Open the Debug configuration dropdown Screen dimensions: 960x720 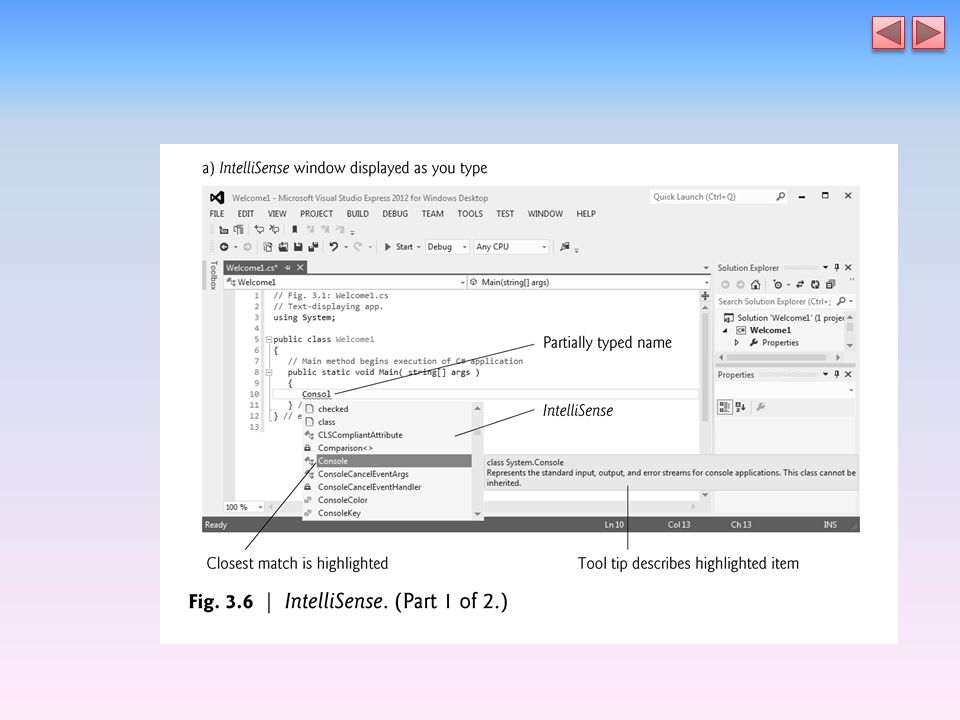[x=447, y=247]
